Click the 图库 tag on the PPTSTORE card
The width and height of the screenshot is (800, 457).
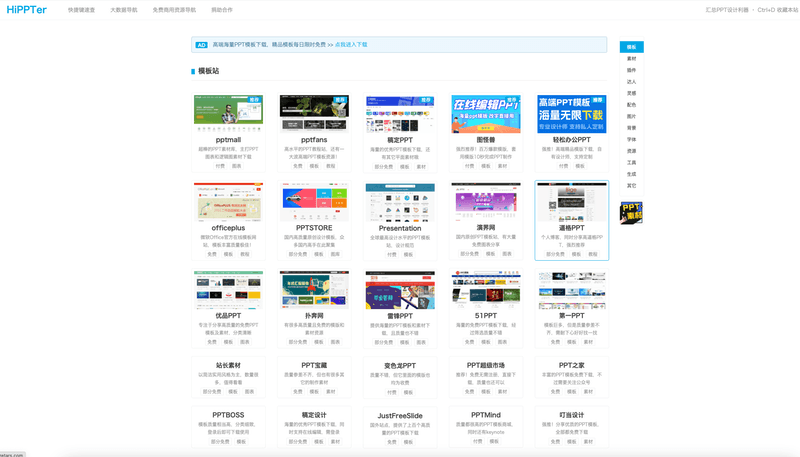[x=335, y=254]
